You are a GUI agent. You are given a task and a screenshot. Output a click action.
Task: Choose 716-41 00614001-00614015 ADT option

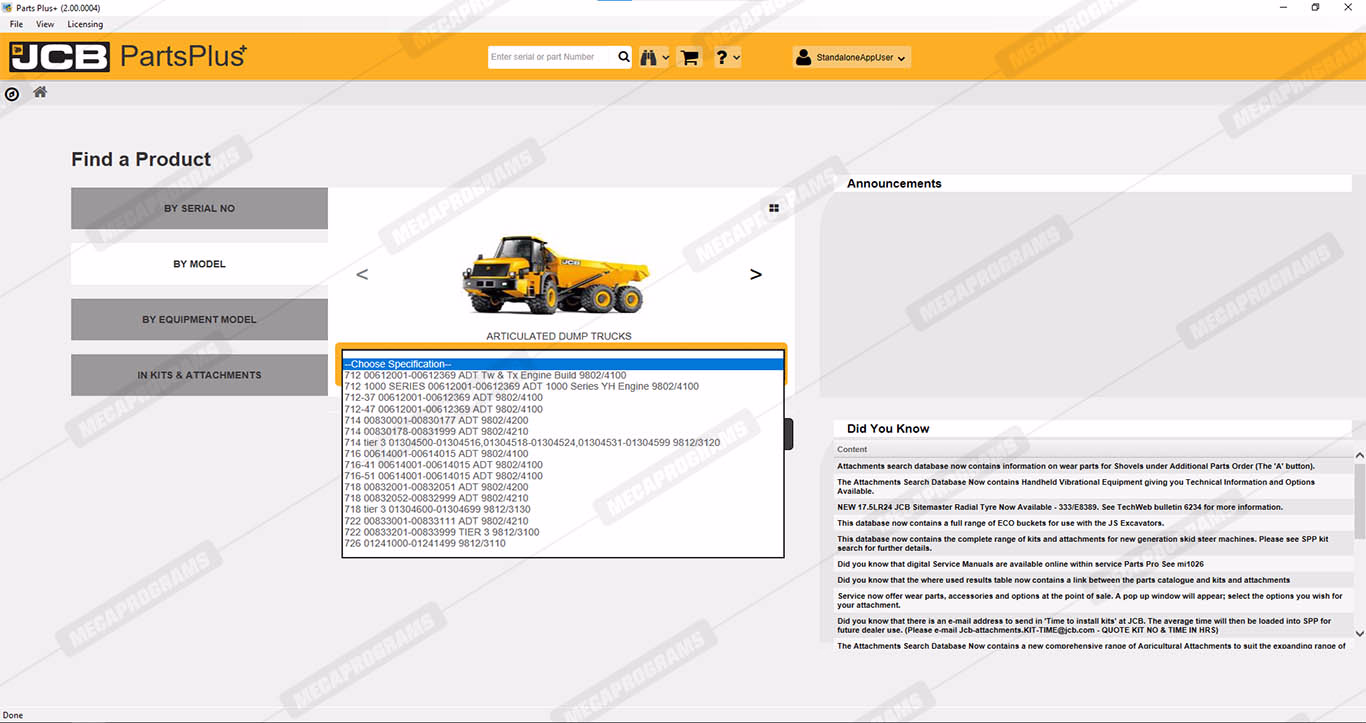(563, 465)
